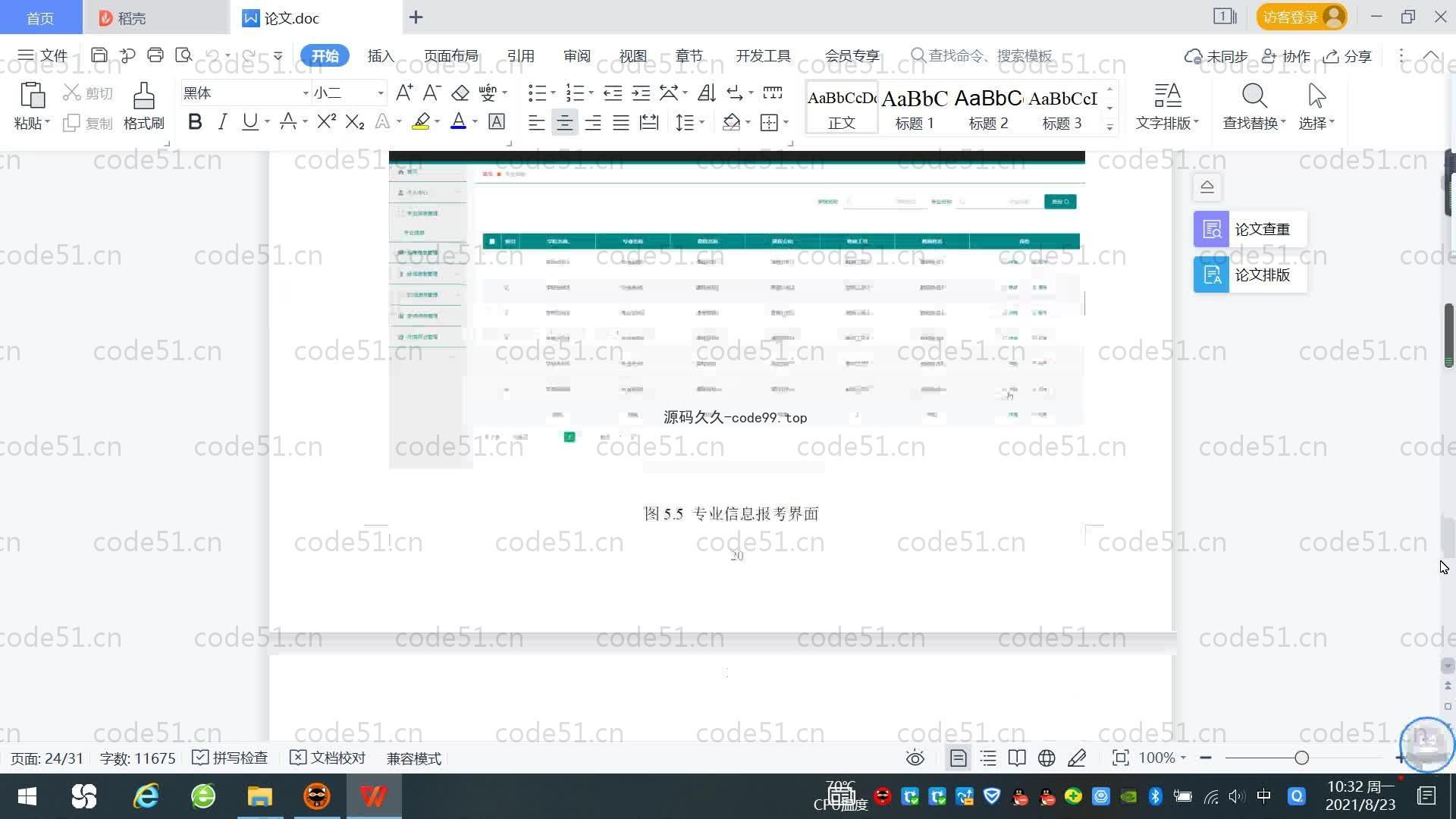Image resolution: width=1456 pixels, height=819 pixels.
Task: Adjust the zoom slider handle
Action: point(1302,758)
